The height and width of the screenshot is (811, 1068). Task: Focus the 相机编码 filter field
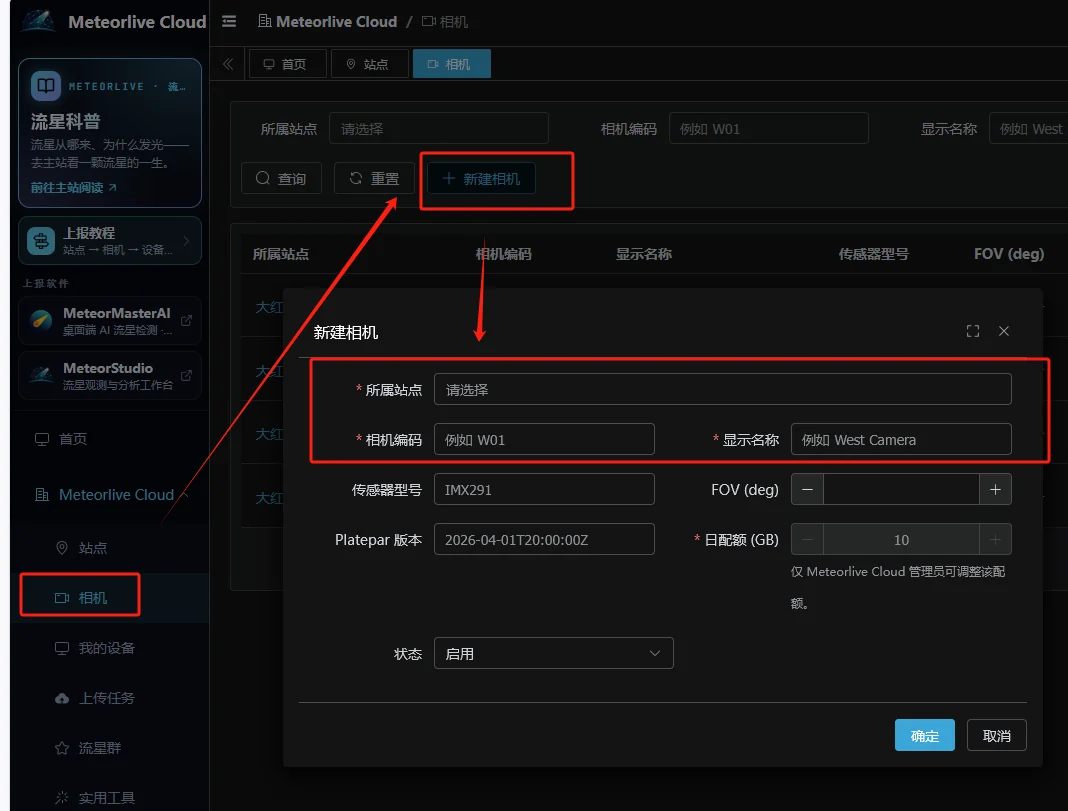768,129
